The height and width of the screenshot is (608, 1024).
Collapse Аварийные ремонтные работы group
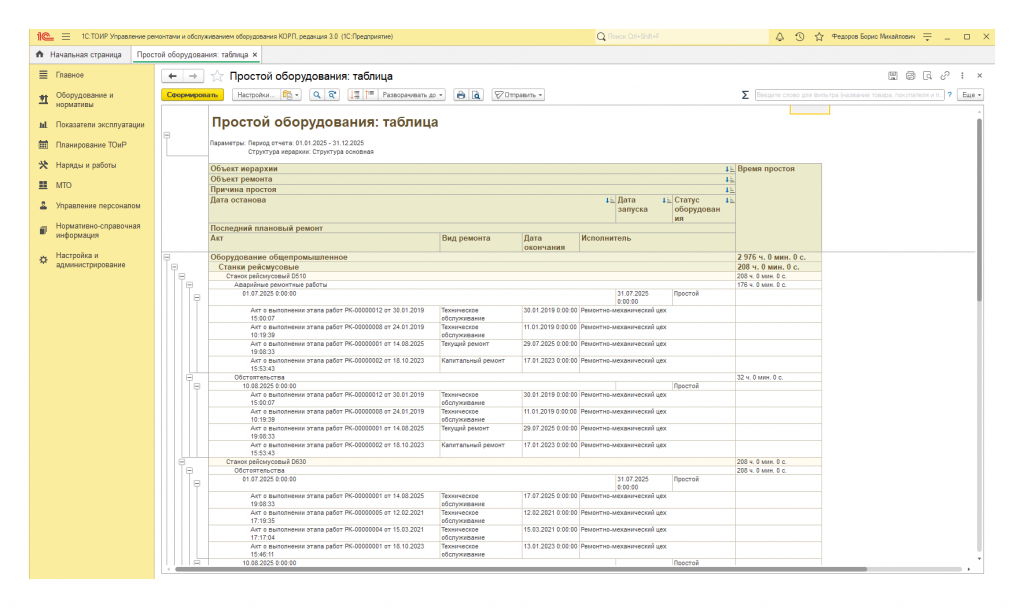[x=189, y=285]
